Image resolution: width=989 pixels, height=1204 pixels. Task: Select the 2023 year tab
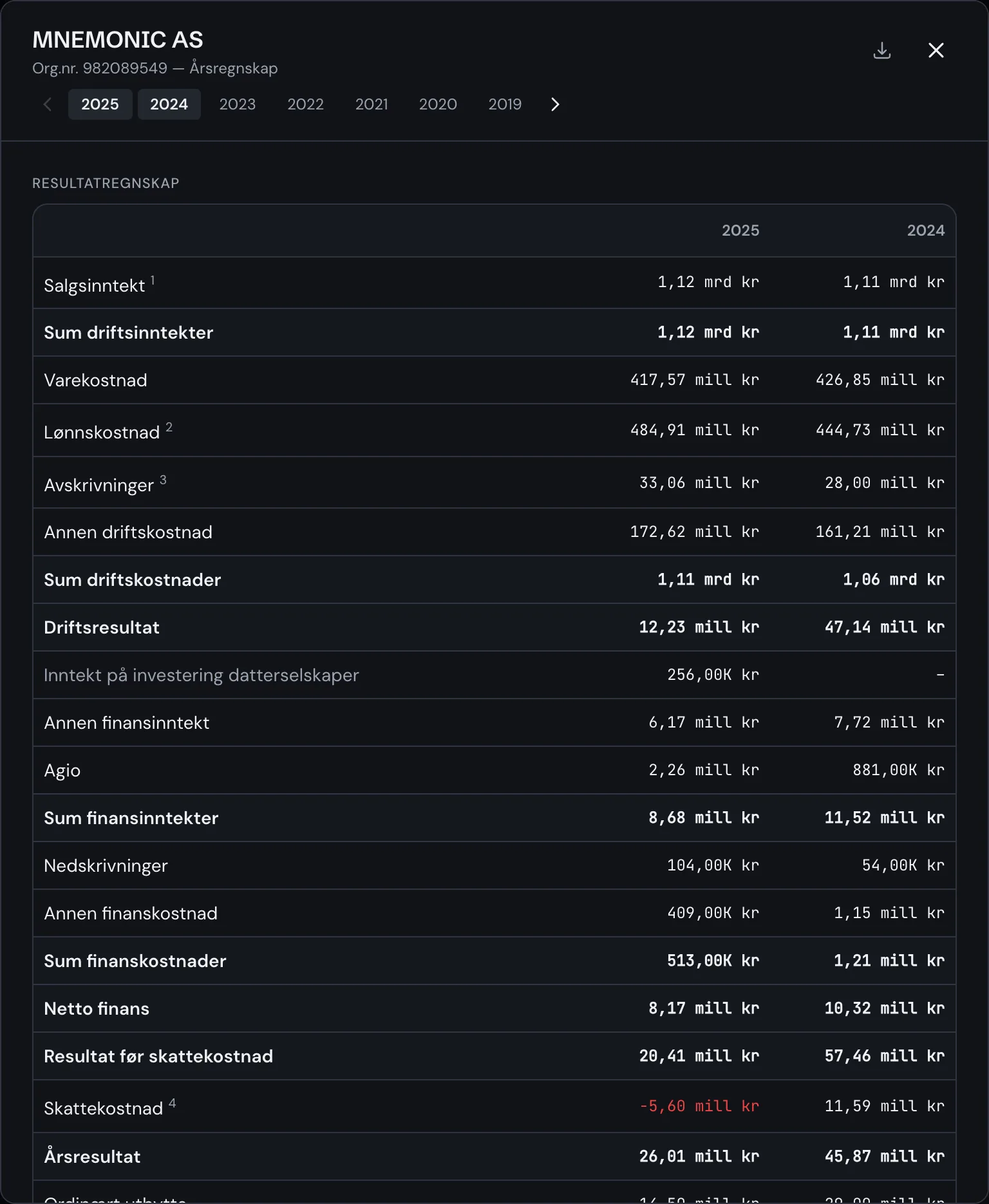238,104
